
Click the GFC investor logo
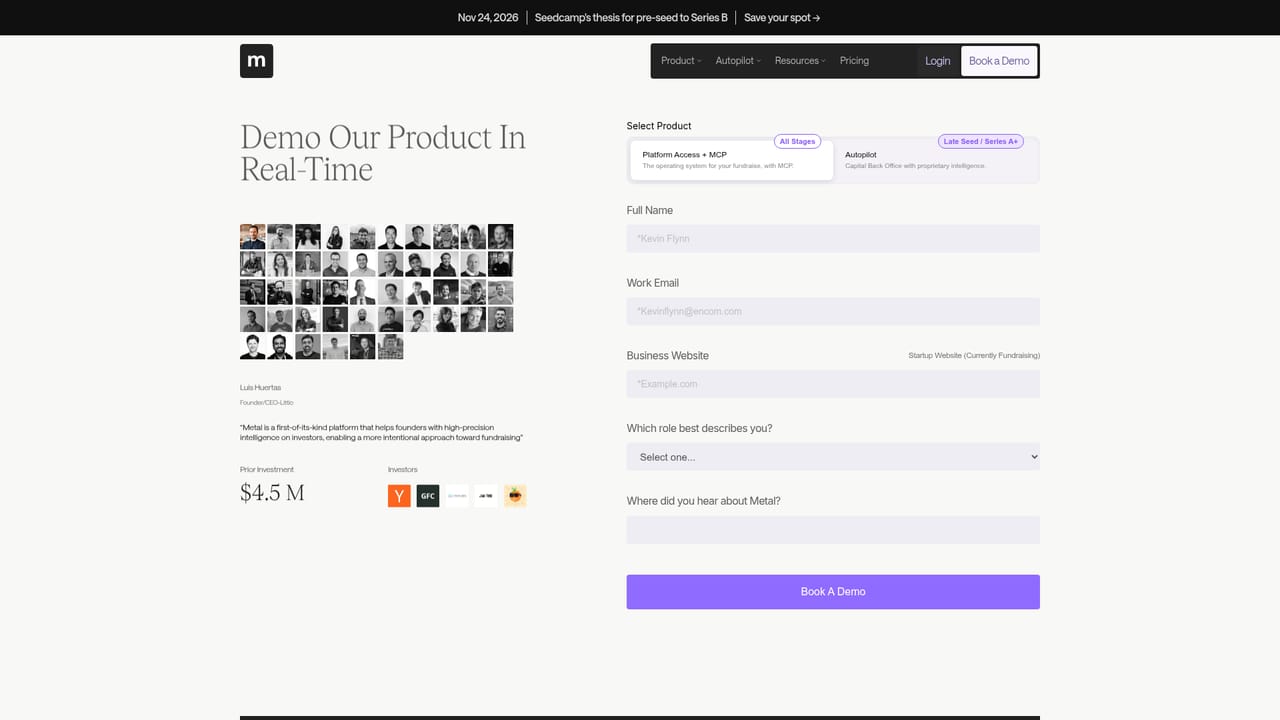click(x=428, y=495)
